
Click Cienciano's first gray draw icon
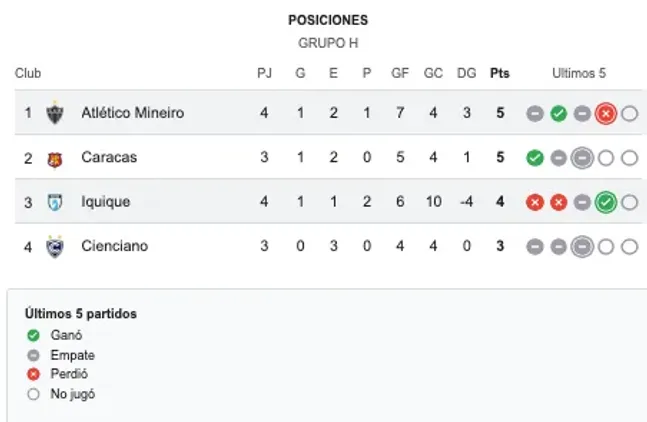pos(535,246)
